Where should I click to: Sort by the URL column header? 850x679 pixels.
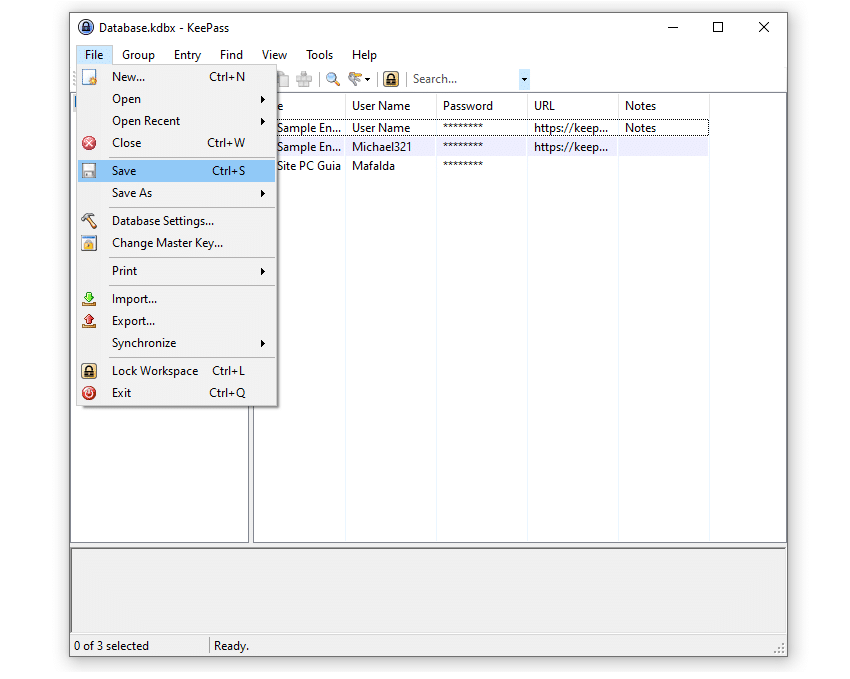click(x=573, y=106)
